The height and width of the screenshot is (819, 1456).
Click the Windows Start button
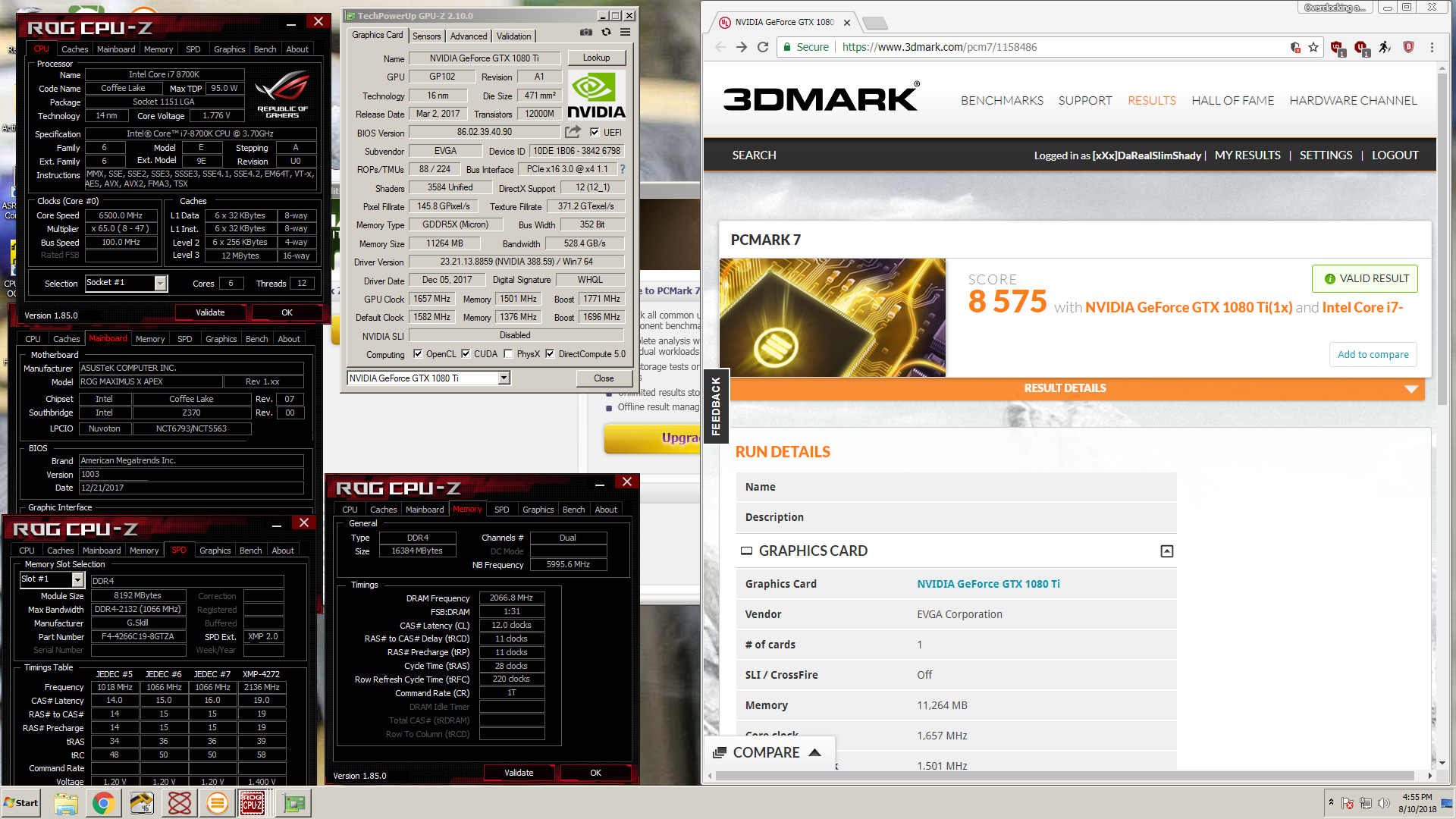21,803
